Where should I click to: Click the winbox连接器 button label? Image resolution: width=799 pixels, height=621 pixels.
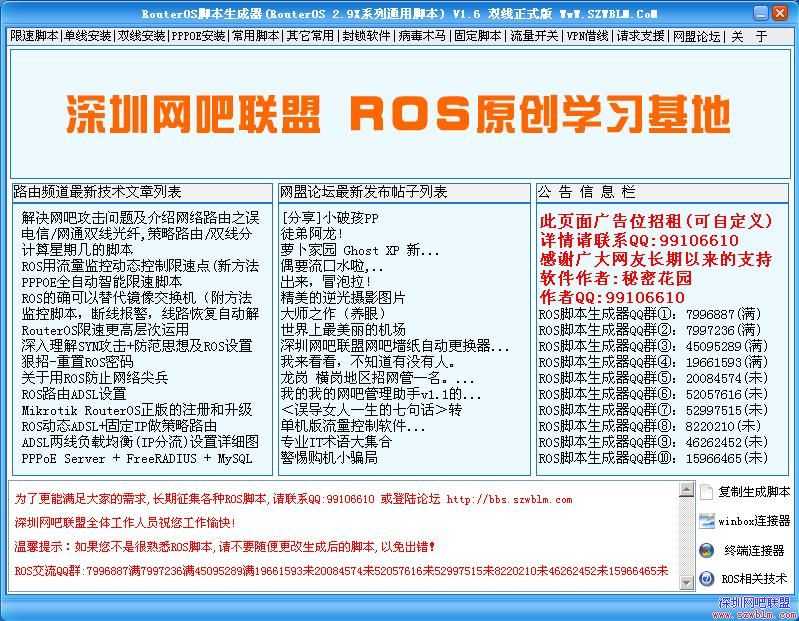754,521
